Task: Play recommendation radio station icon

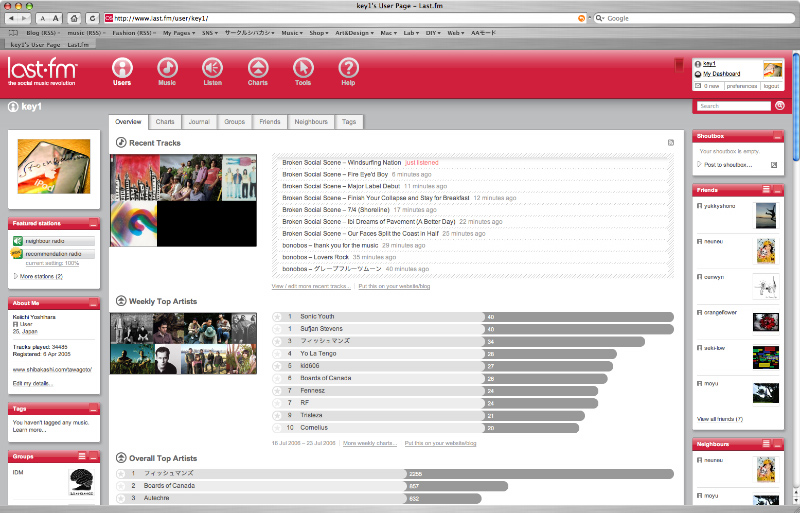Action: click(17, 253)
